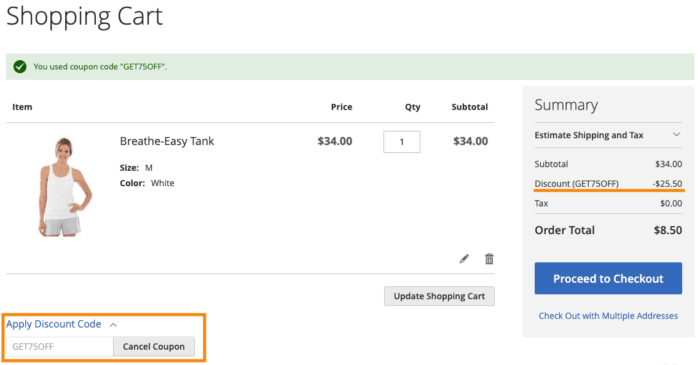Click the Order Total label
Screen dimensions: 700x365
[565, 230]
